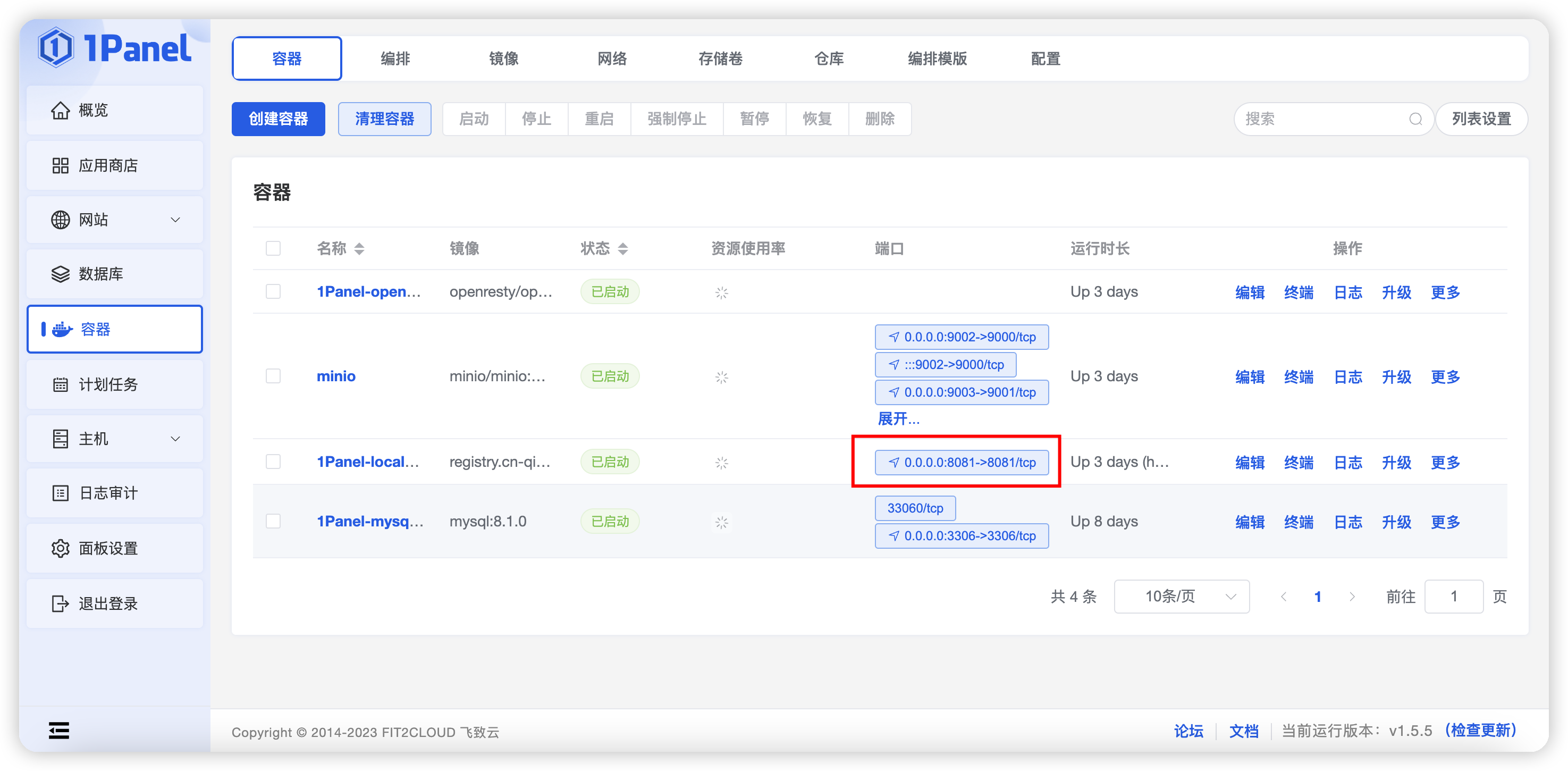Click the 数据库 layers icon
The height and width of the screenshot is (771, 1568).
click(60, 274)
